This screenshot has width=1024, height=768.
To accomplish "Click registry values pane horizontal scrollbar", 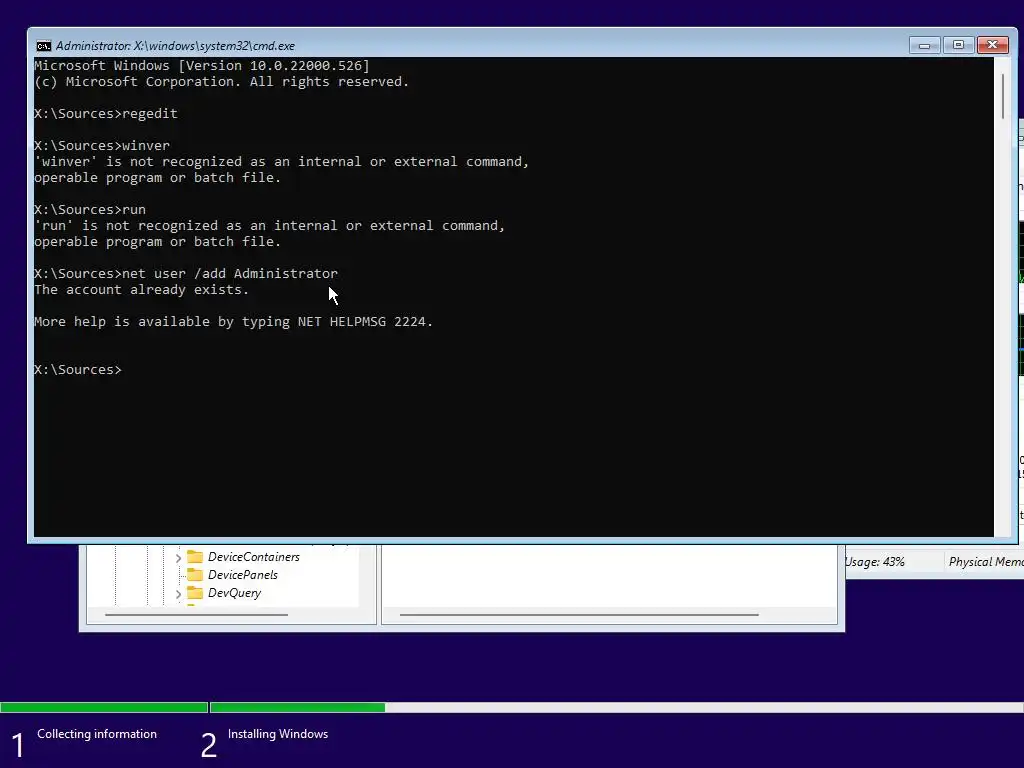I will tap(579, 615).
